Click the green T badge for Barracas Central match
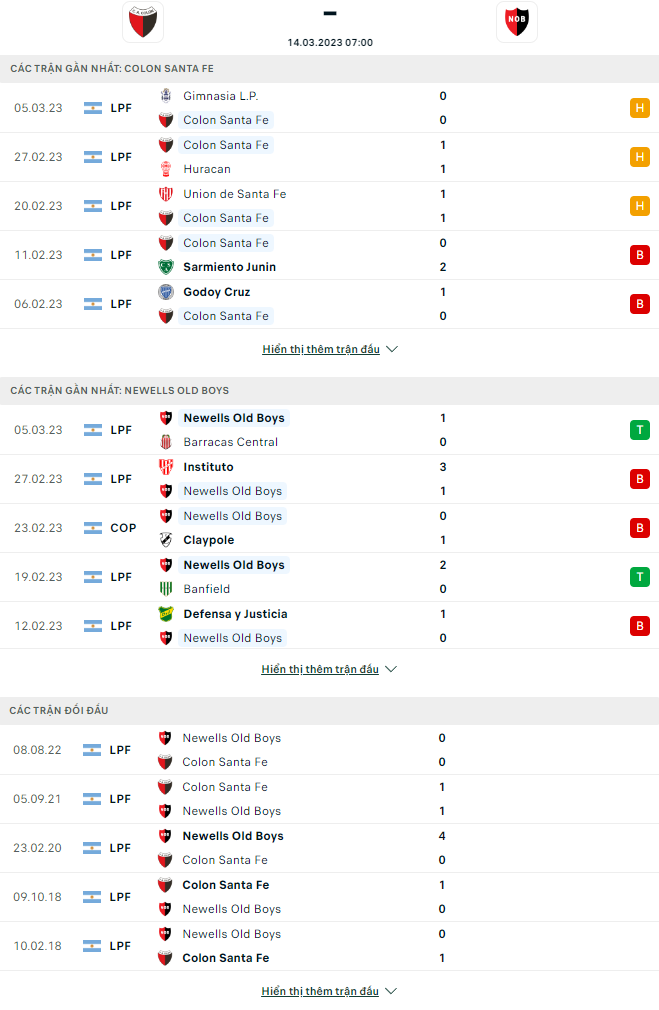This screenshot has width=659, height=1010. click(x=640, y=430)
